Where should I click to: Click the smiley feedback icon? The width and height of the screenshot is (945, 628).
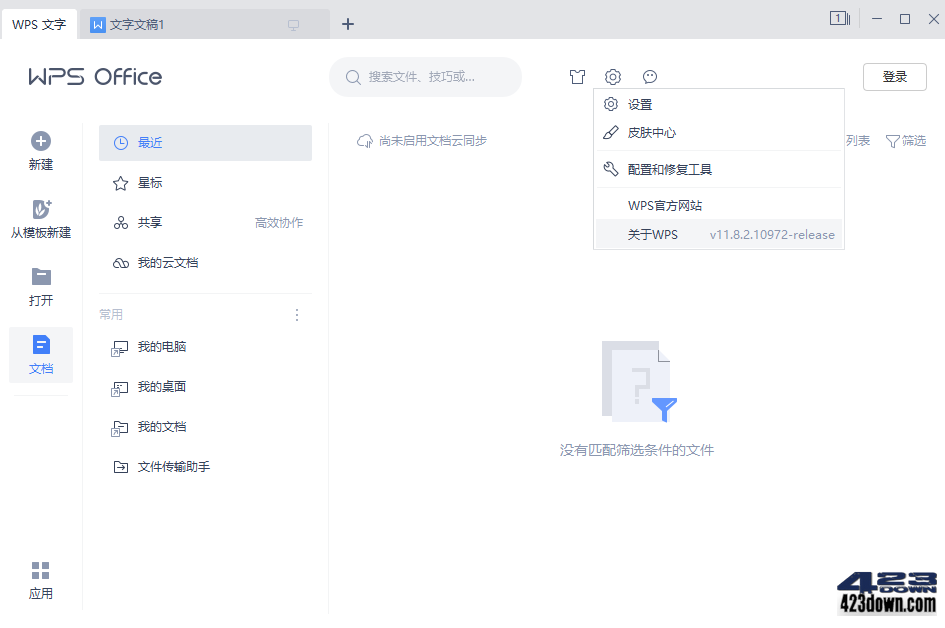(649, 76)
